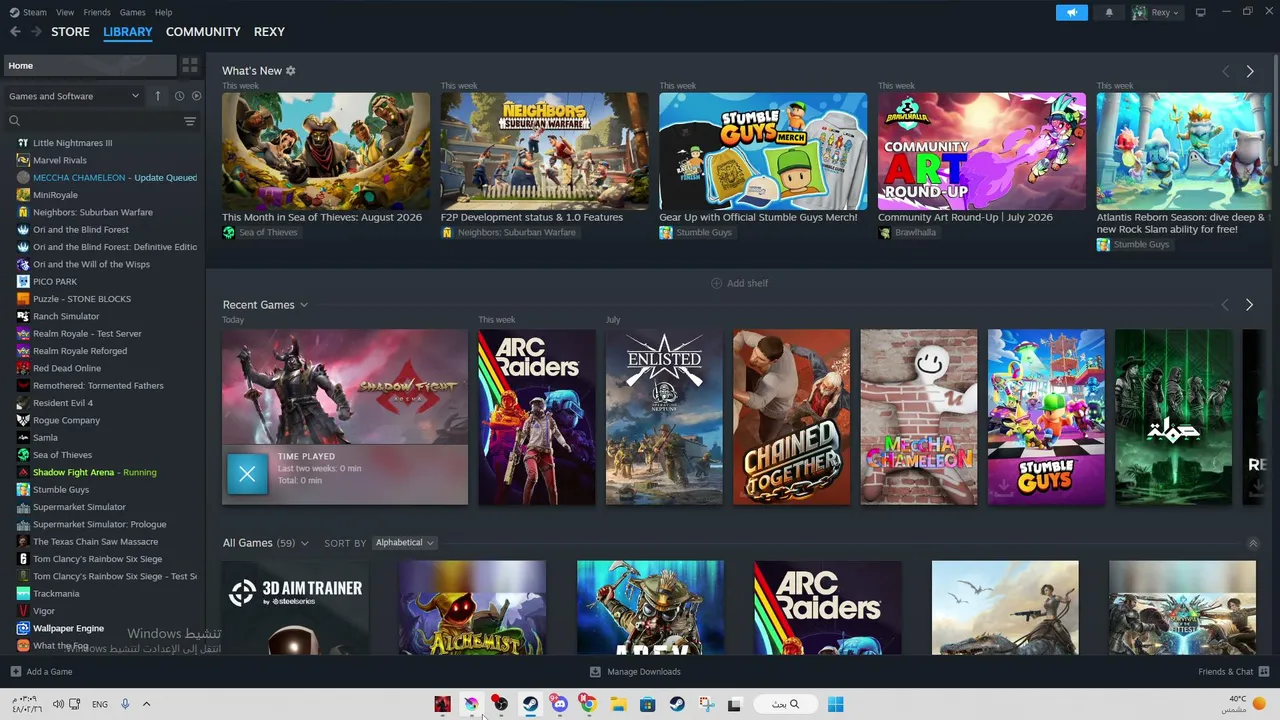The width and height of the screenshot is (1280, 720).
Task: Open ARC Raiders in Recent Games
Action: click(x=537, y=417)
